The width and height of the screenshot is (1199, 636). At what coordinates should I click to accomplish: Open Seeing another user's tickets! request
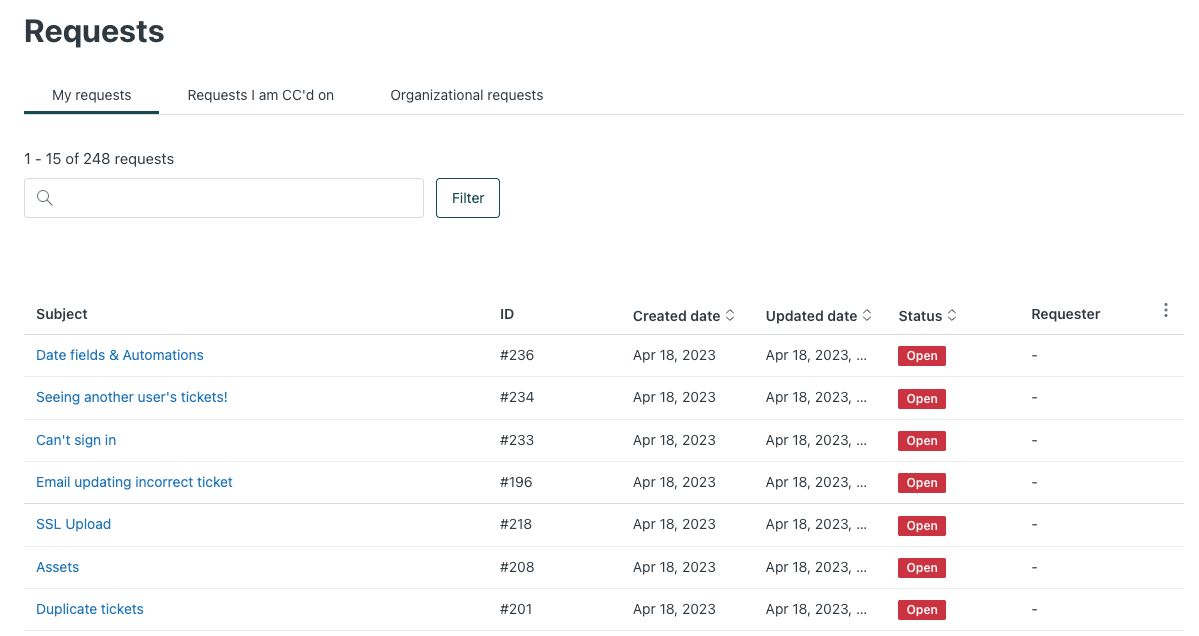132,397
